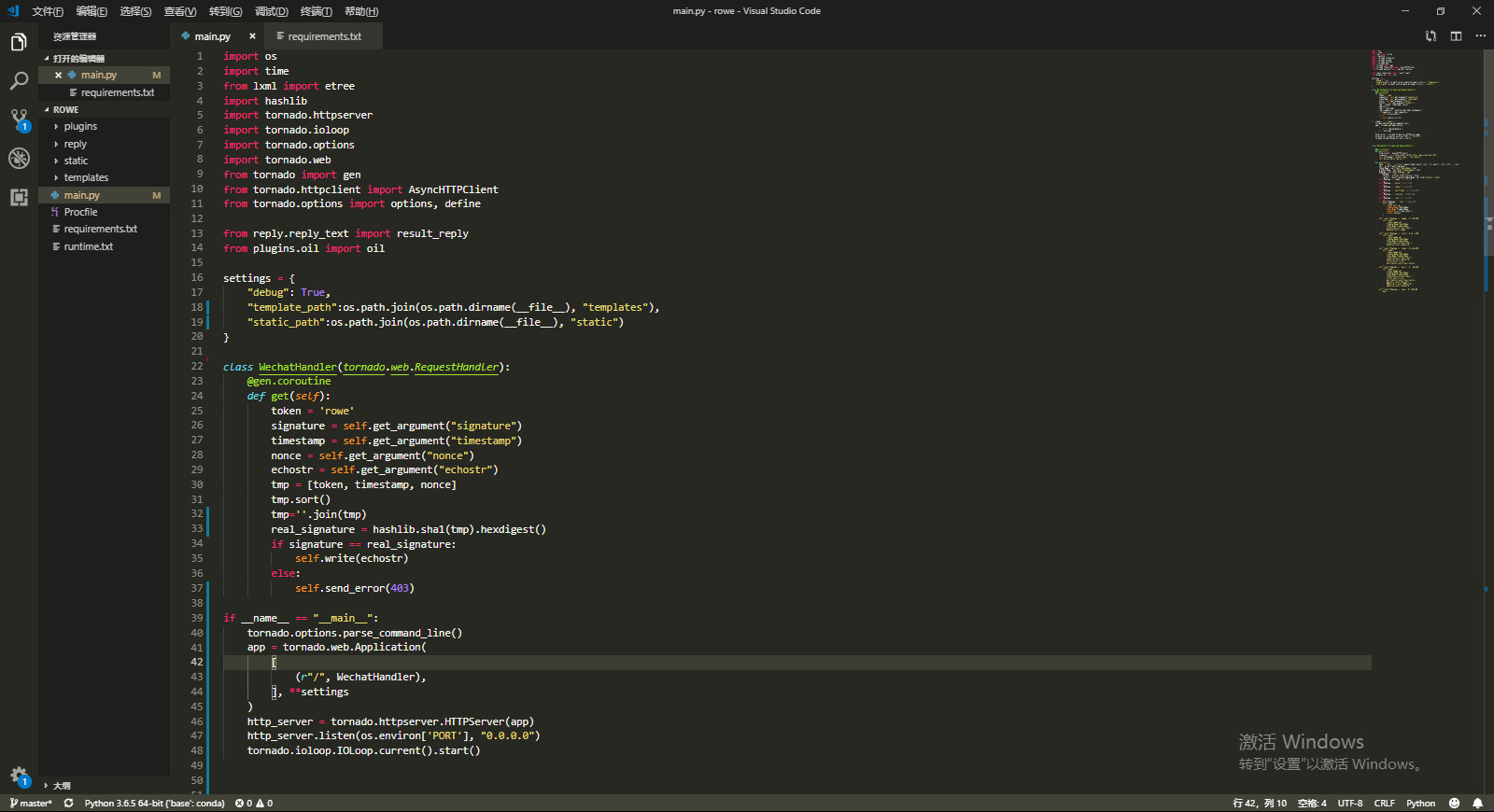The image size is (1494, 812).
Task: Open the Debug view icon
Action: [x=19, y=158]
